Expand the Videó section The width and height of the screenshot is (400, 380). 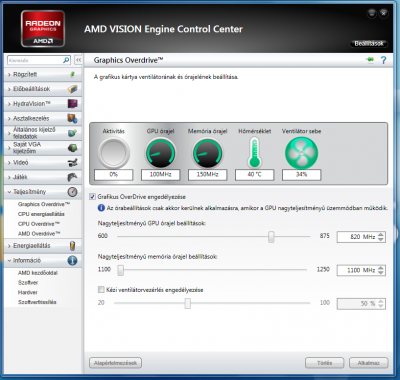point(9,163)
